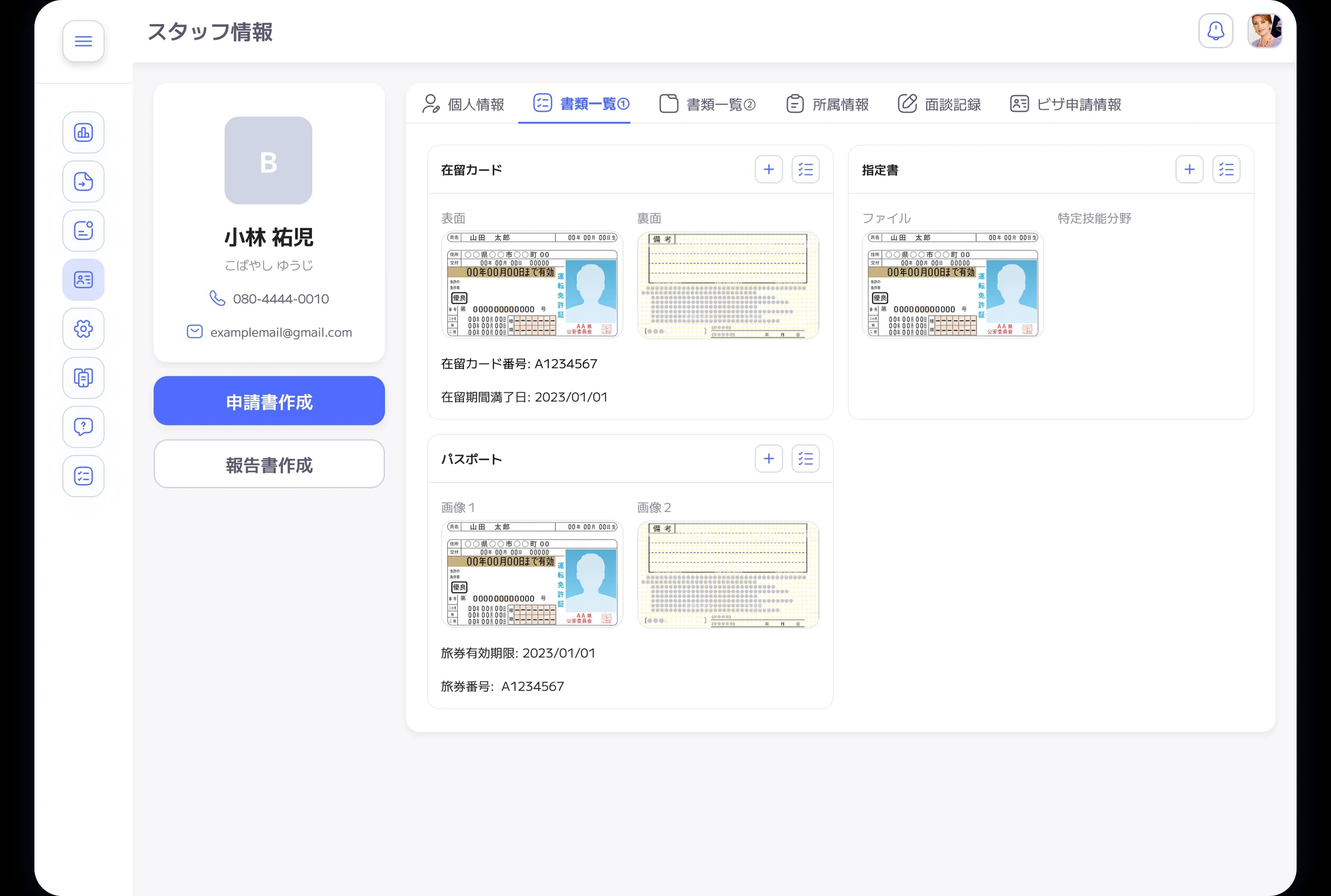Screen dimensions: 1331x896
Task: Open the help chat bubble icon
Action: click(x=83, y=427)
